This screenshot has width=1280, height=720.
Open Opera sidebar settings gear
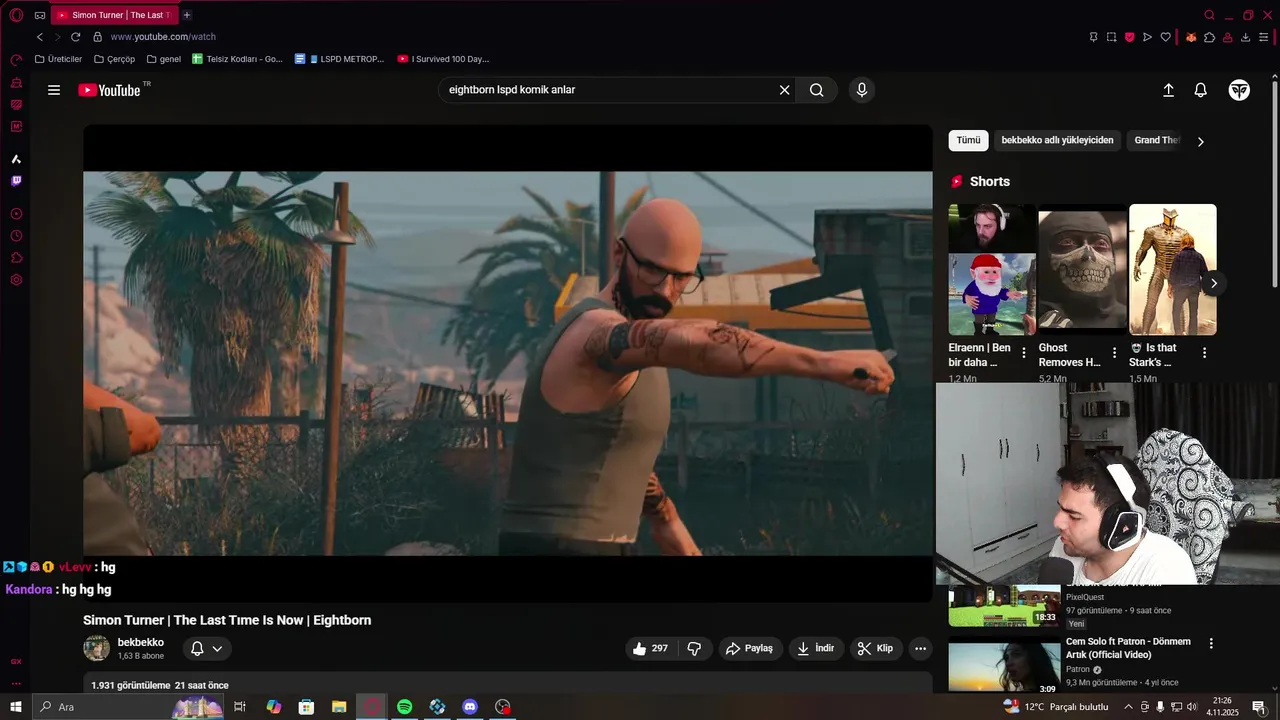pos(16,280)
